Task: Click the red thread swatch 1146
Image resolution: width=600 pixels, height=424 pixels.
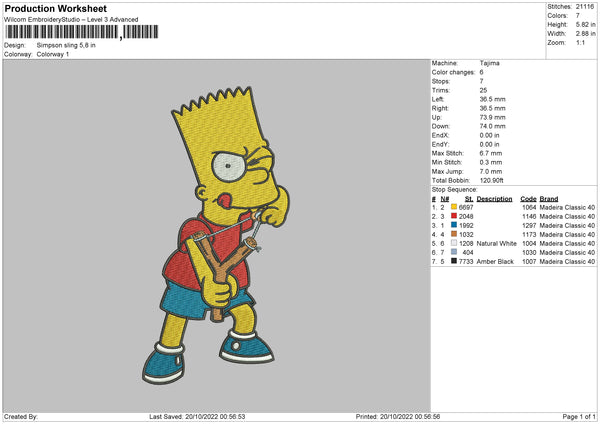Action: click(454, 216)
